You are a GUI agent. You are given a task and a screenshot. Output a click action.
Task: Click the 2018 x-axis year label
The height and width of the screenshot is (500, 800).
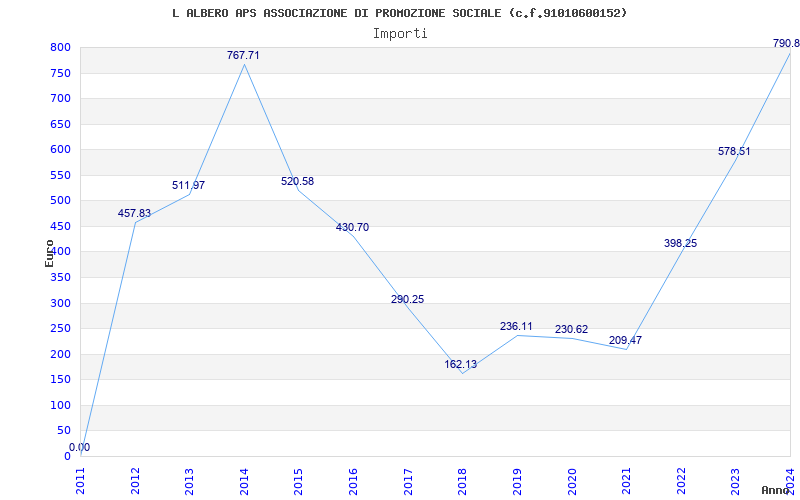(462, 481)
